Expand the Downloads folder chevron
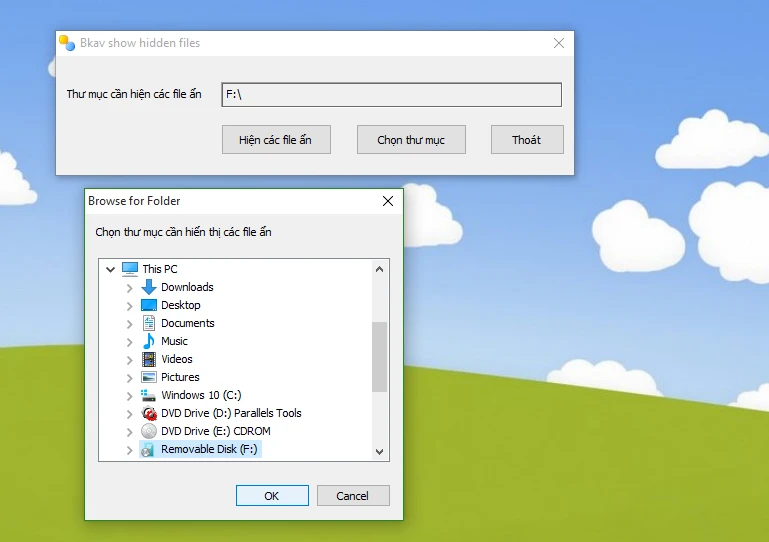 tap(129, 287)
